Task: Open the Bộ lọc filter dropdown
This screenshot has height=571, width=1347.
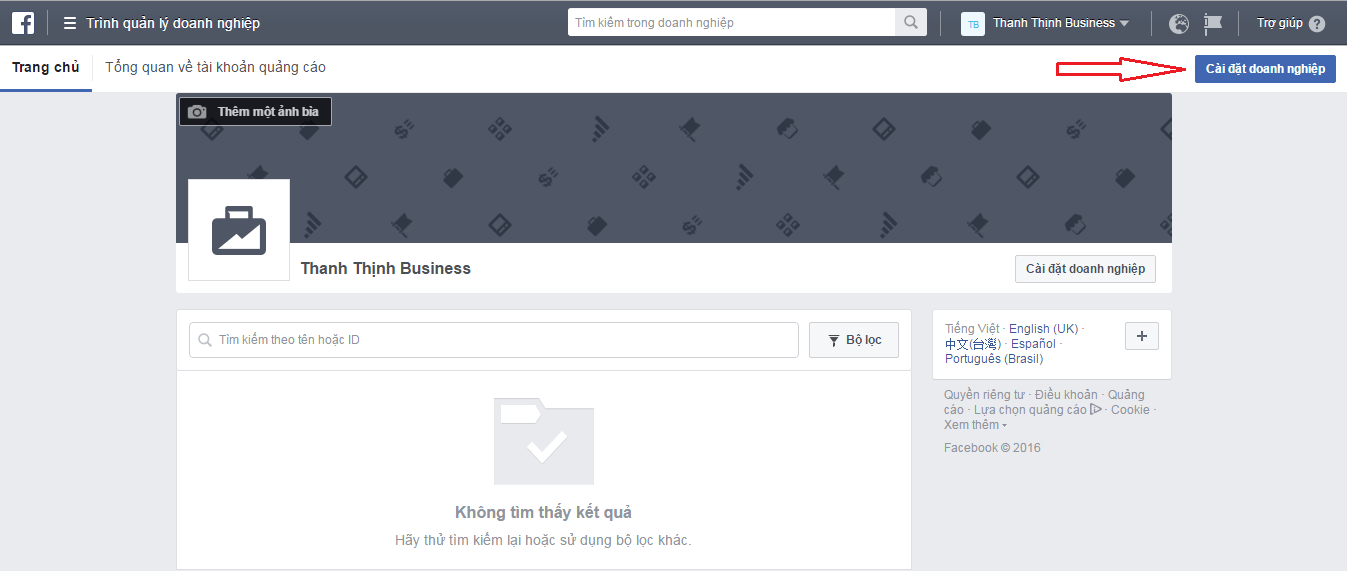Action: click(x=854, y=340)
